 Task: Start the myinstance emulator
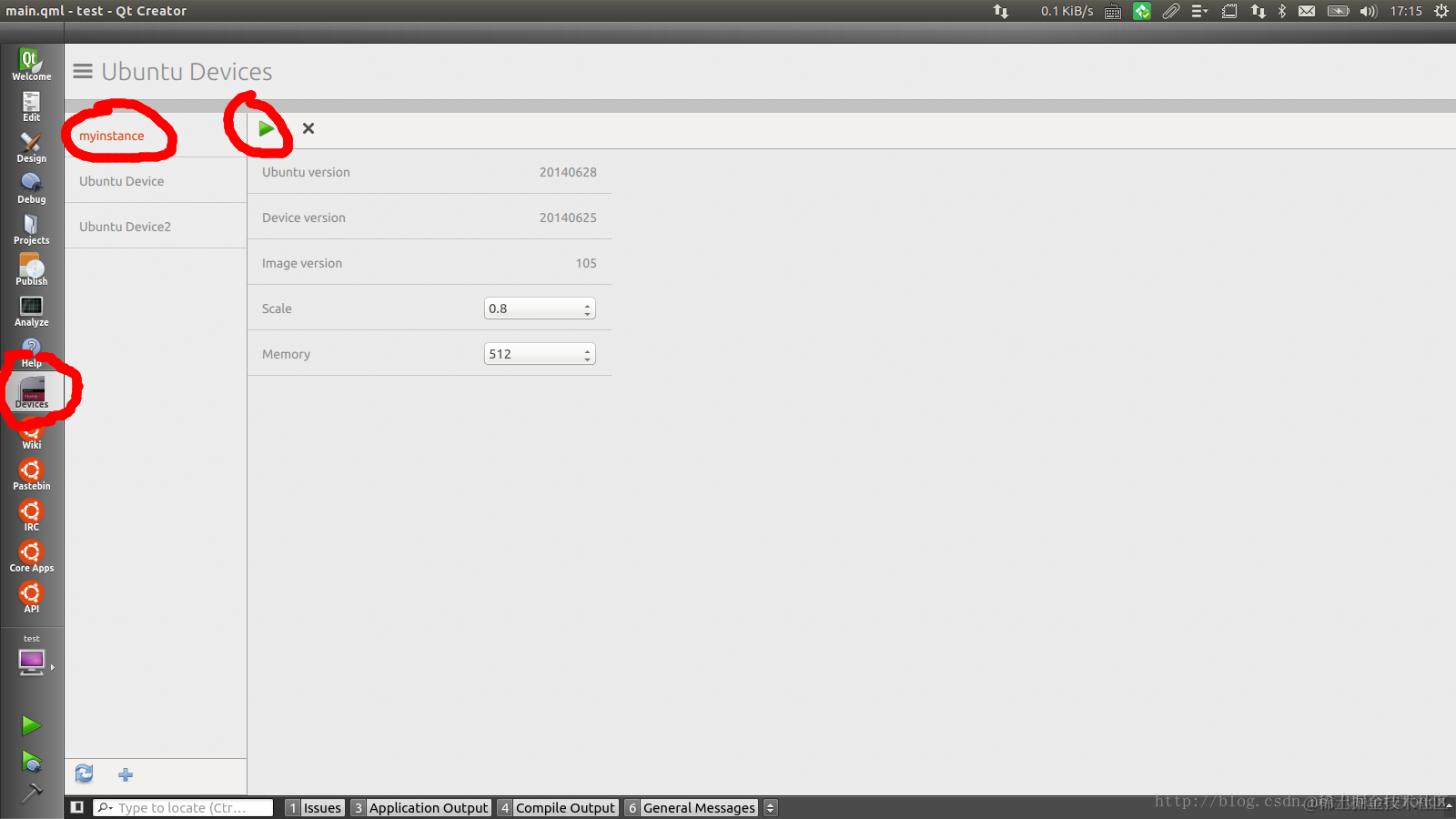pyautogui.click(x=266, y=128)
